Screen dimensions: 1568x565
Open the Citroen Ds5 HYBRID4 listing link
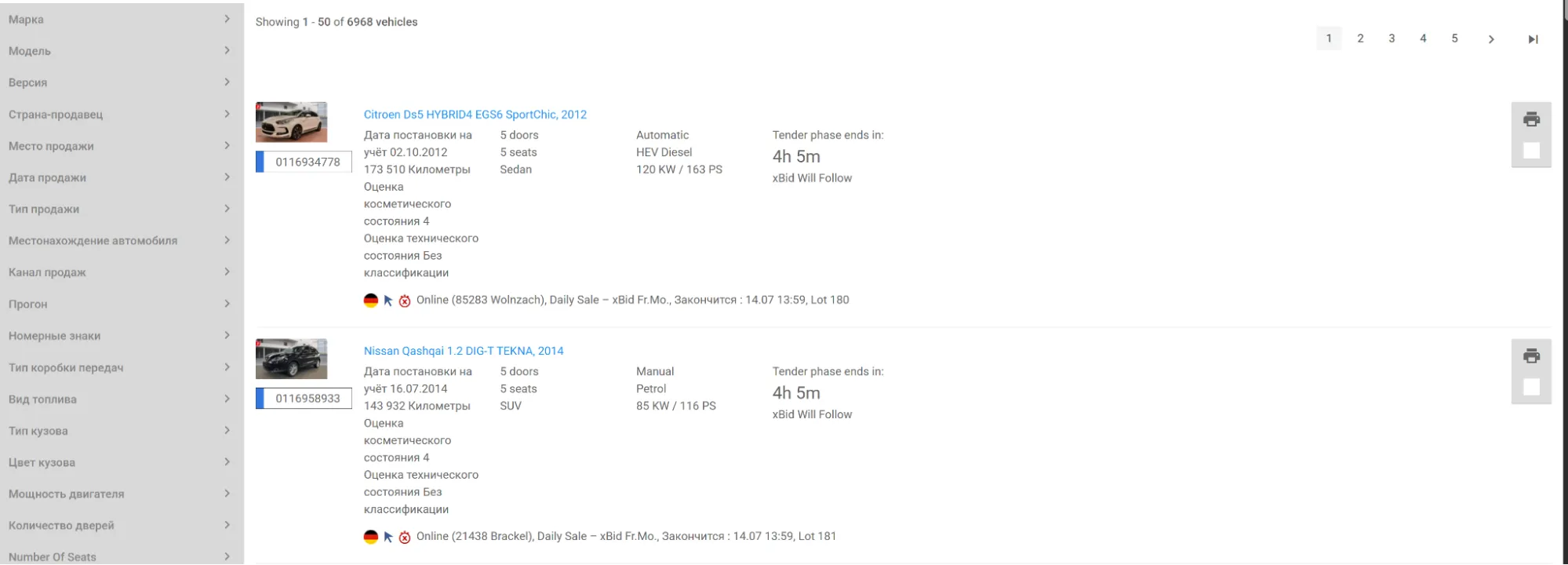click(x=475, y=115)
